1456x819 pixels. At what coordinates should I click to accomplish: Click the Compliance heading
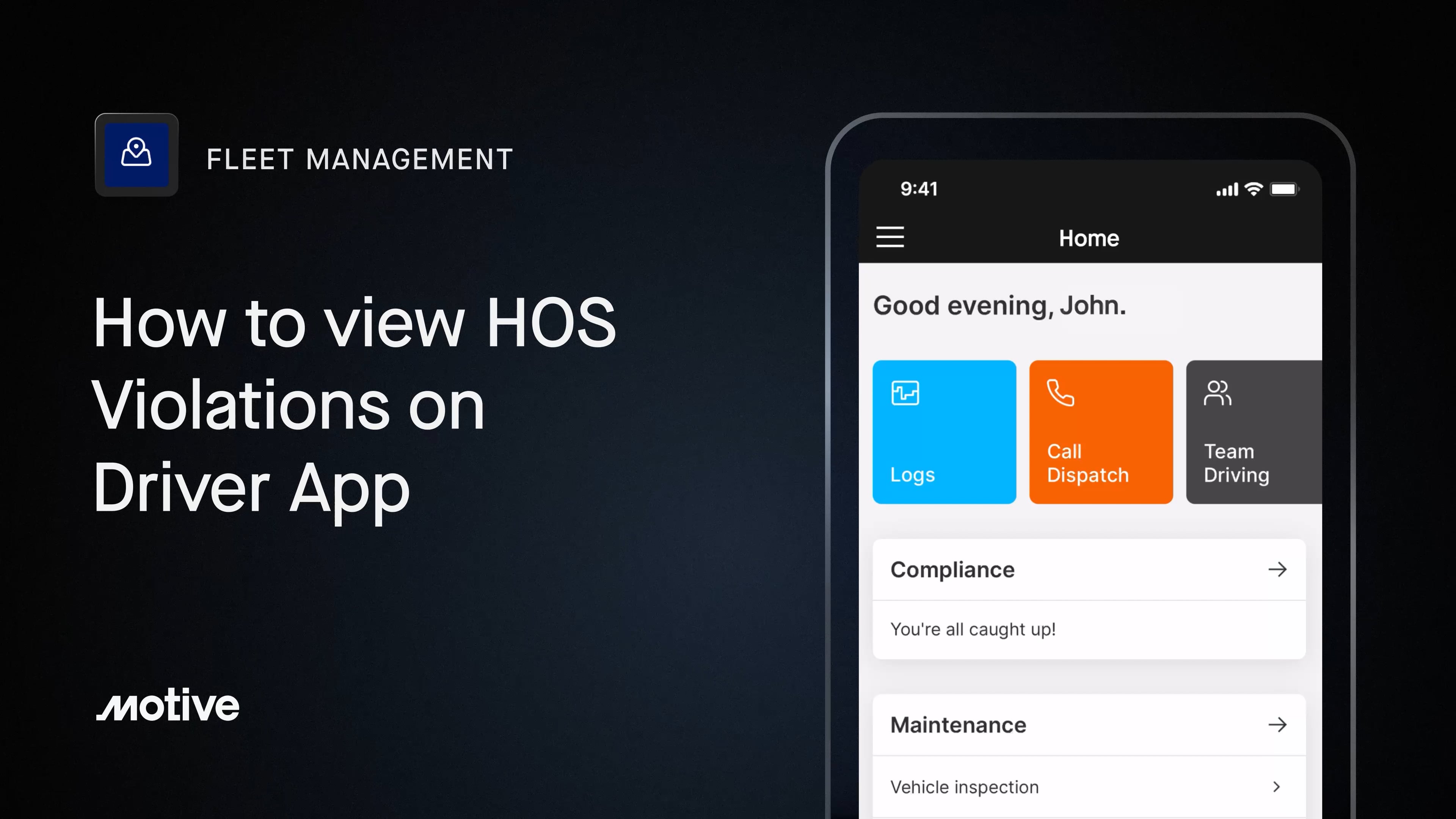(x=952, y=570)
